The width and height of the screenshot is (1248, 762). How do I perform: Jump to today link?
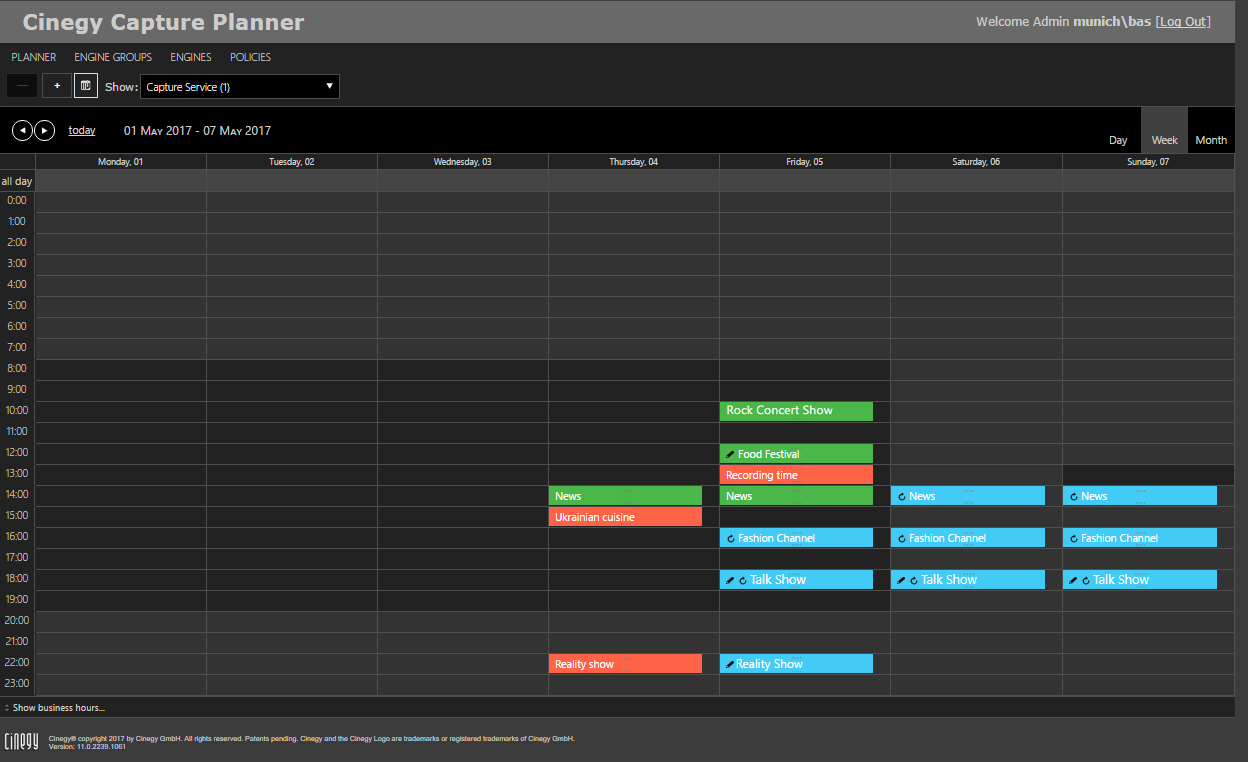(x=82, y=130)
